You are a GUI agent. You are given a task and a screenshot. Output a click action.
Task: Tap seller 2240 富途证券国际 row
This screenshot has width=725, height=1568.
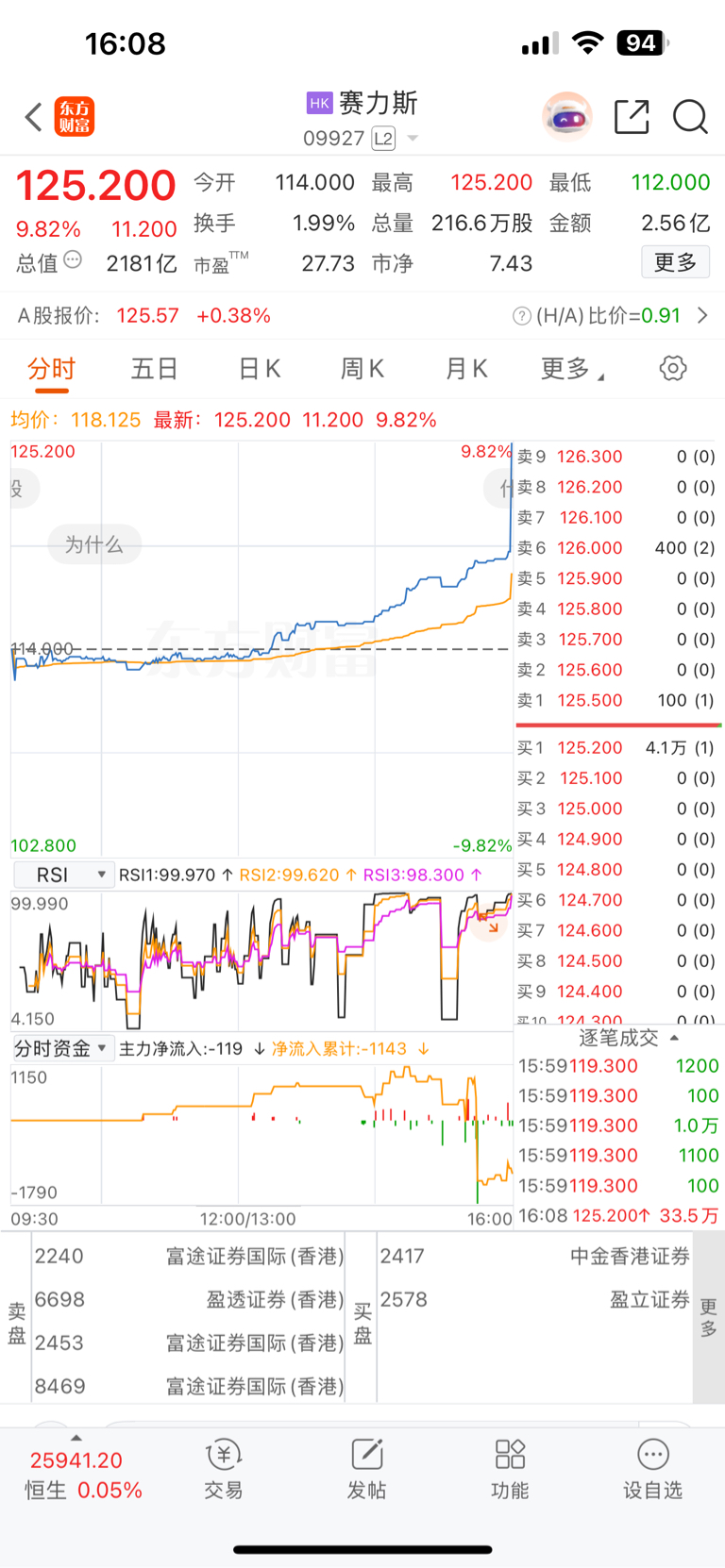(x=189, y=1256)
